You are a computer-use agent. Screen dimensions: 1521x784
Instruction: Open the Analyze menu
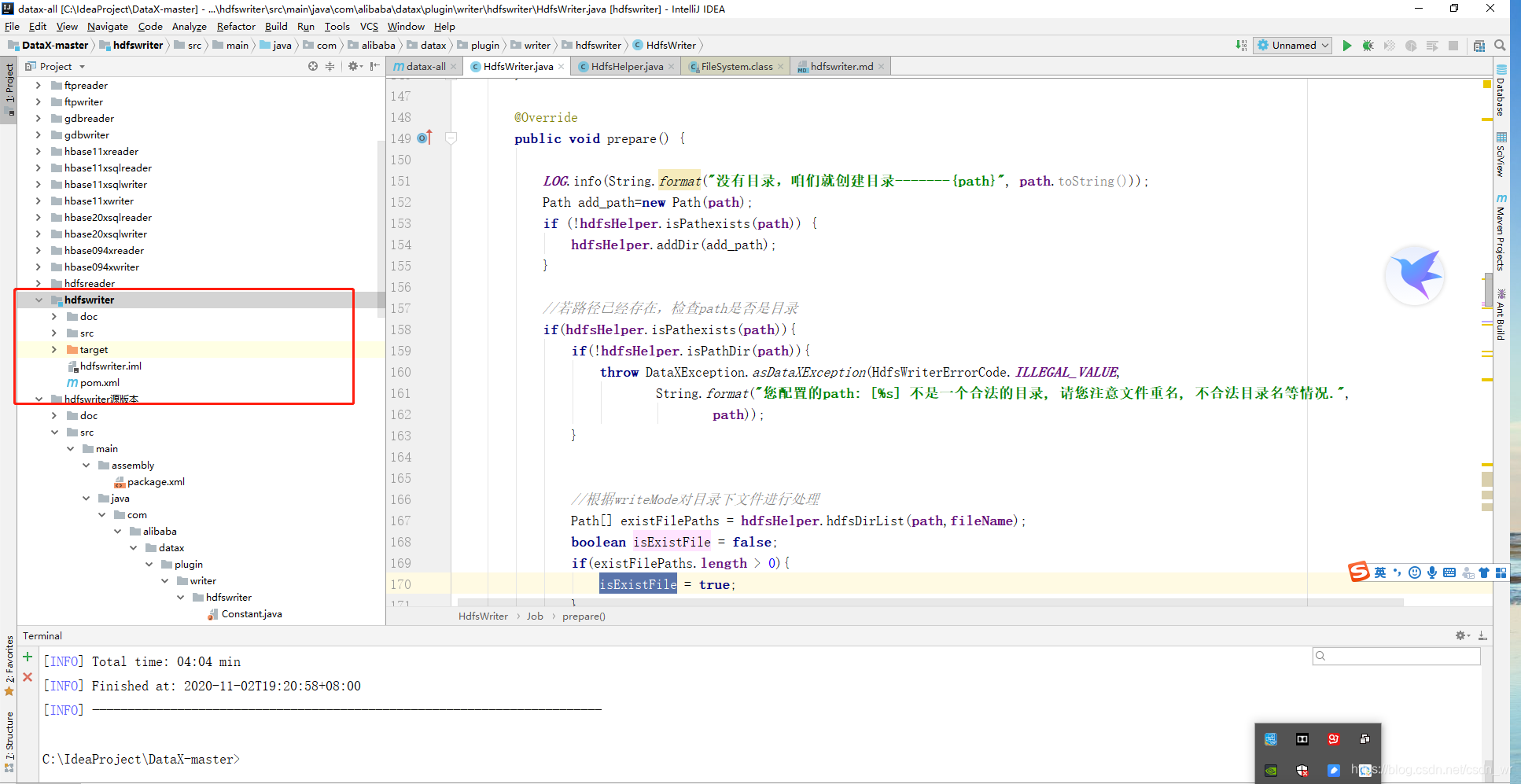[x=189, y=26]
